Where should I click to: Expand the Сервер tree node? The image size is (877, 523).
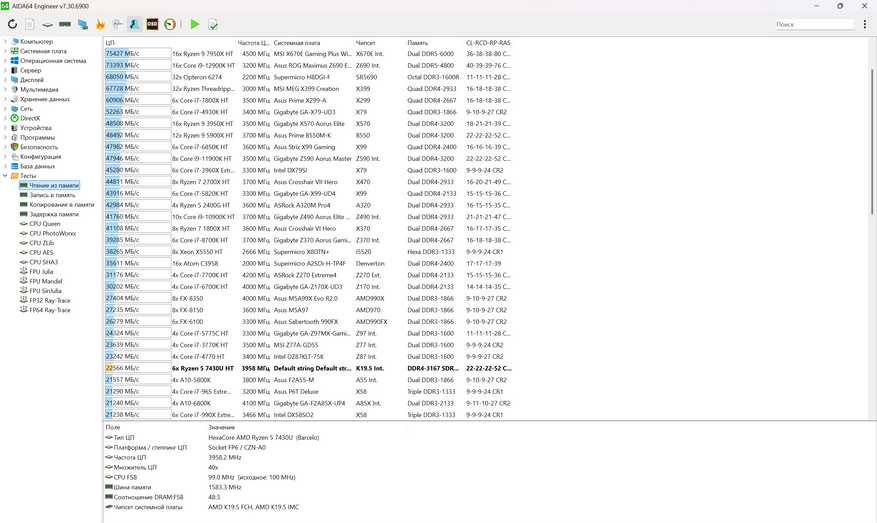[x=5, y=70]
